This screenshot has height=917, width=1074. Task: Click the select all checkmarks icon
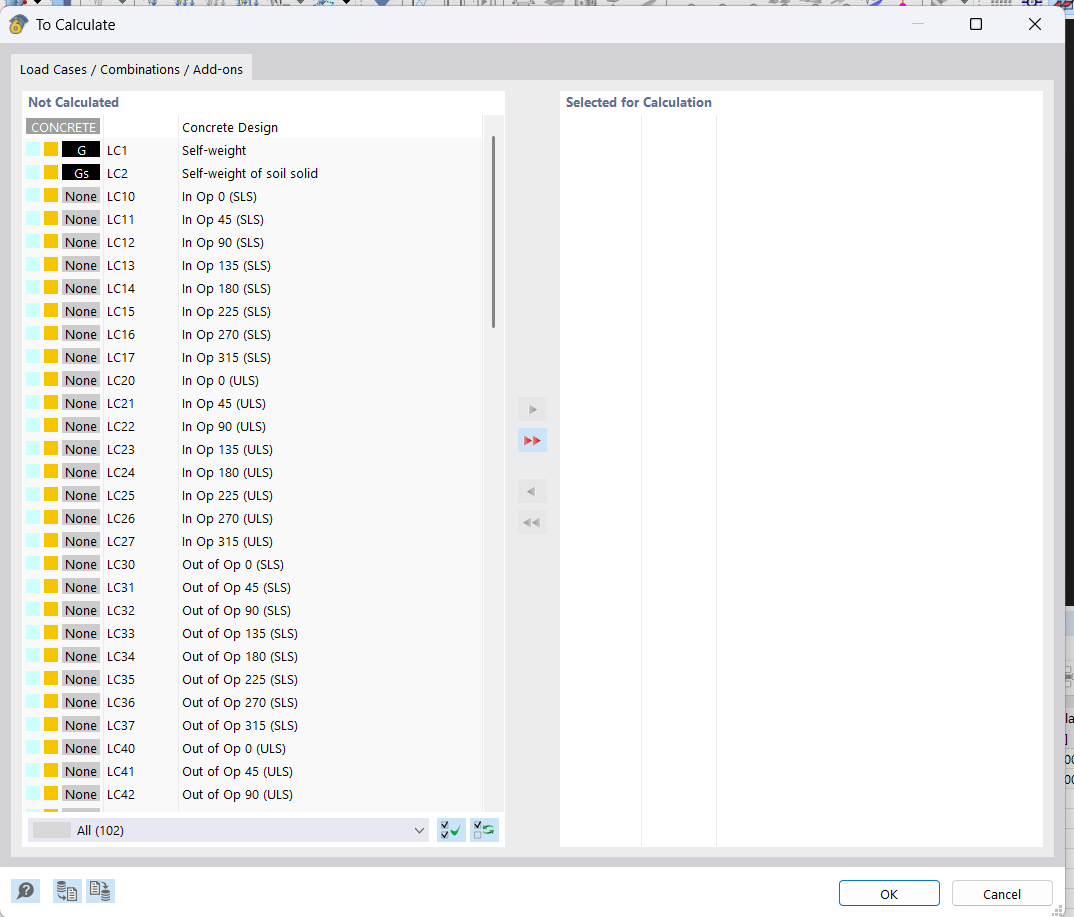(451, 830)
